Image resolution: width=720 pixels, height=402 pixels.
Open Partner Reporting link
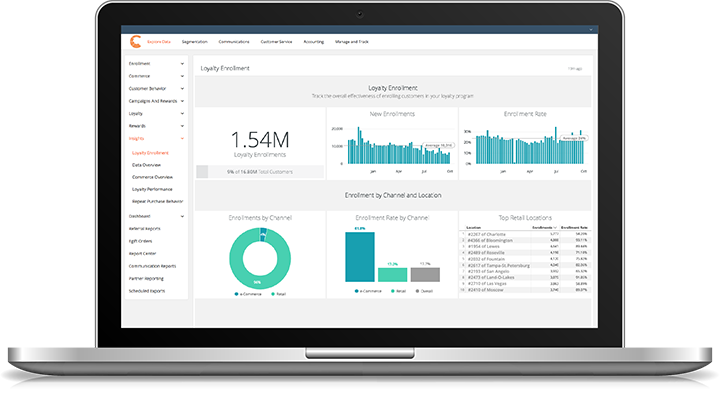[x=146, y=278]
